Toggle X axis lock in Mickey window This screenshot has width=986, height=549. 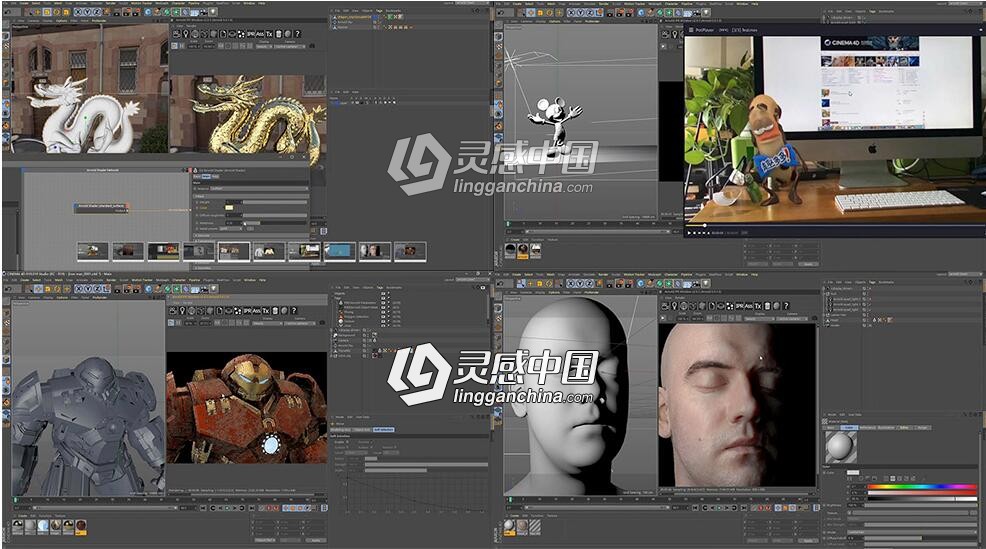tap(572, 12)
